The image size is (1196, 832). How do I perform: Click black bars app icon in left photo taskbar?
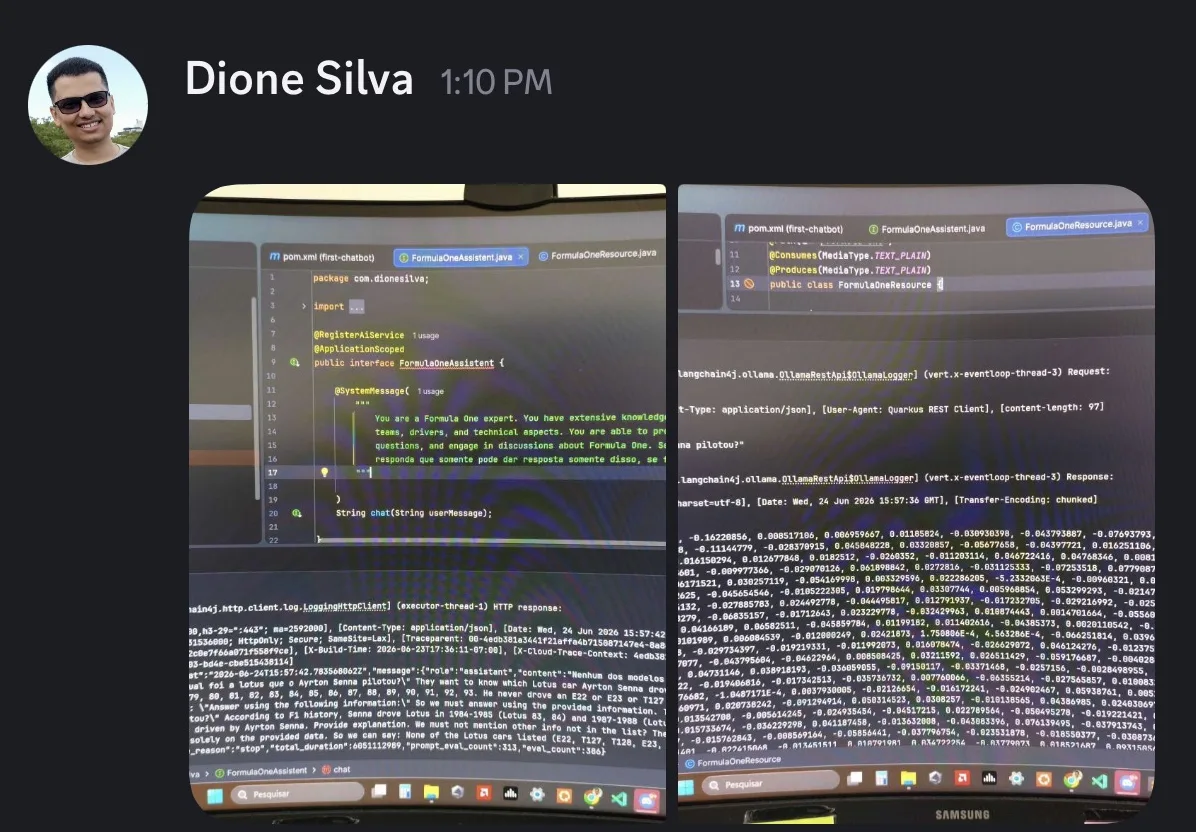coord(510,794)
